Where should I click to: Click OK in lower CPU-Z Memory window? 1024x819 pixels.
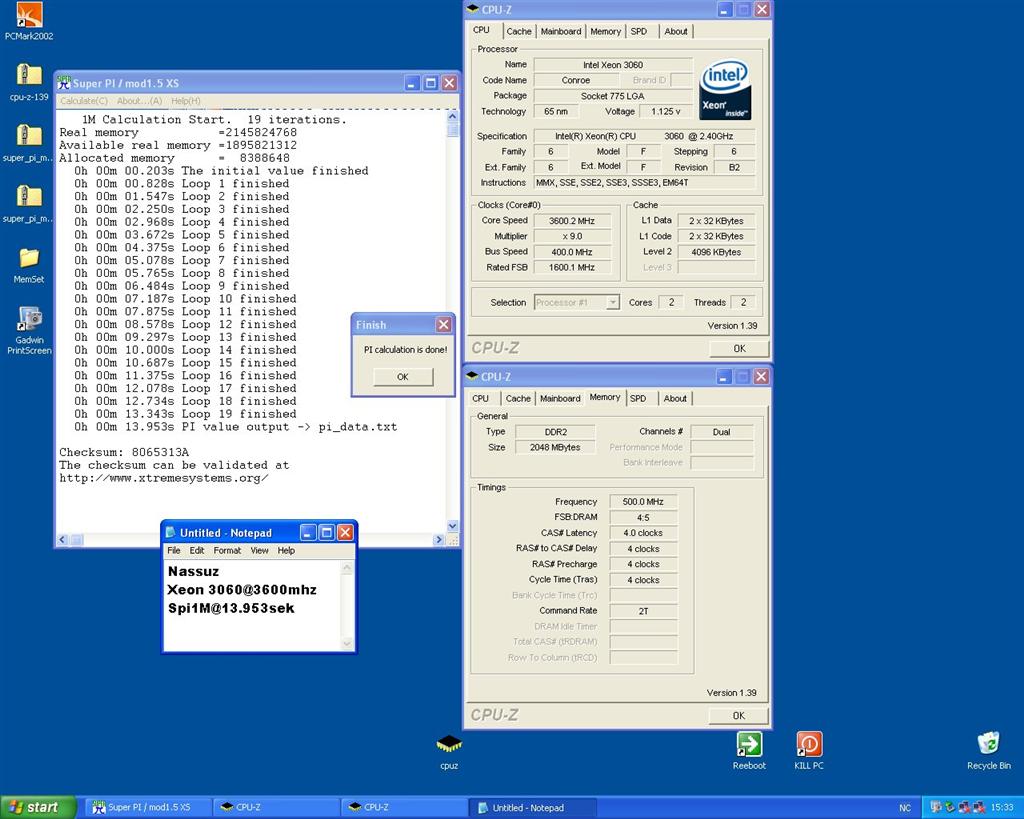coord(739,715)
